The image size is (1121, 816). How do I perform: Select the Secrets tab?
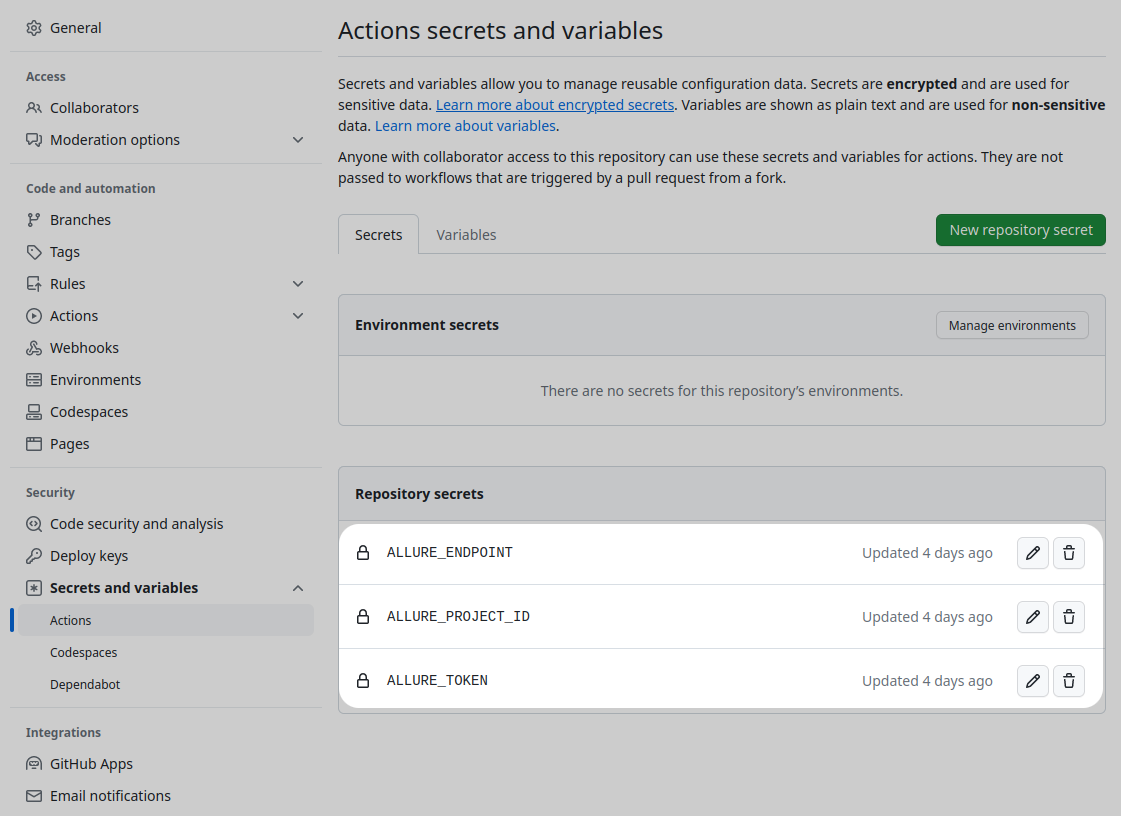(x=378, y=234)
